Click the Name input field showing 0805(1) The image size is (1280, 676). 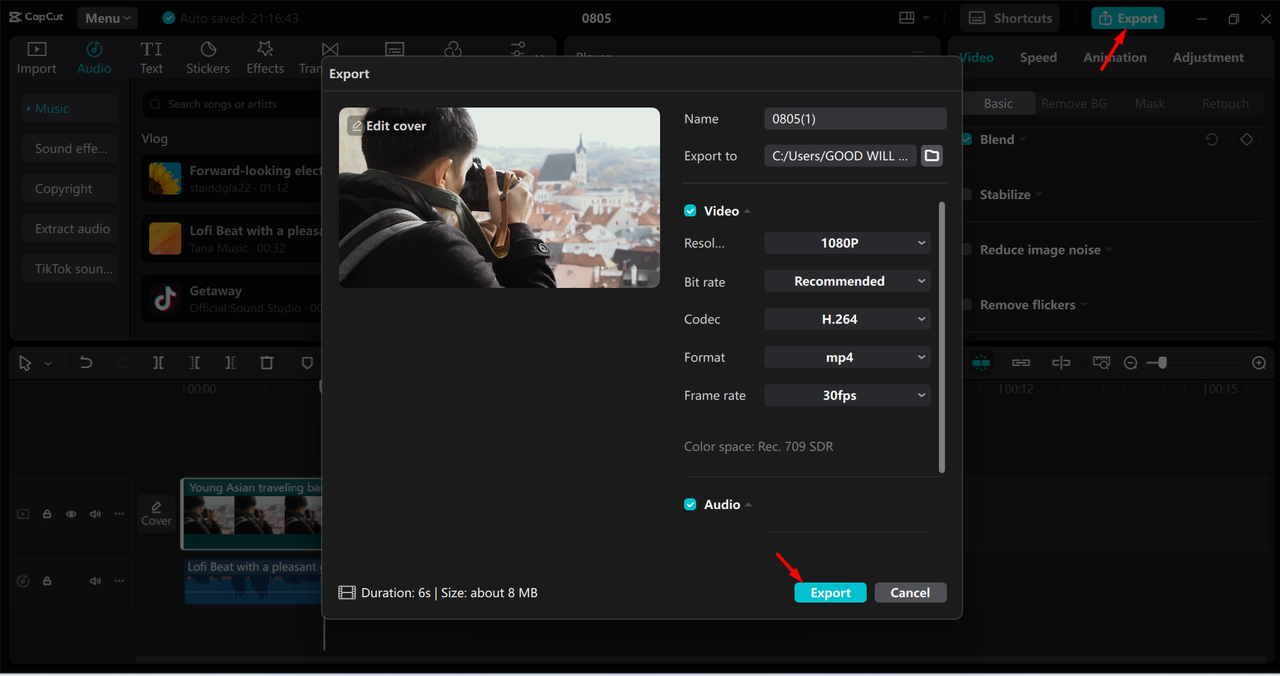855,119
